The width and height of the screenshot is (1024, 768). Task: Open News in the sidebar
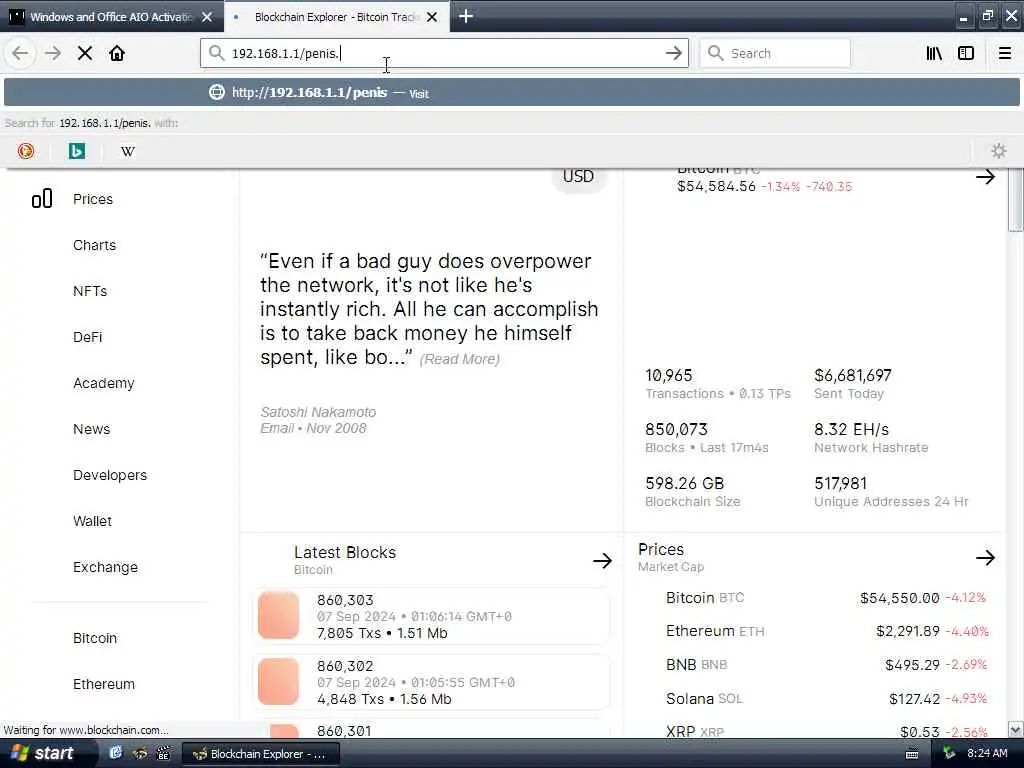click(x=91, y=429)
